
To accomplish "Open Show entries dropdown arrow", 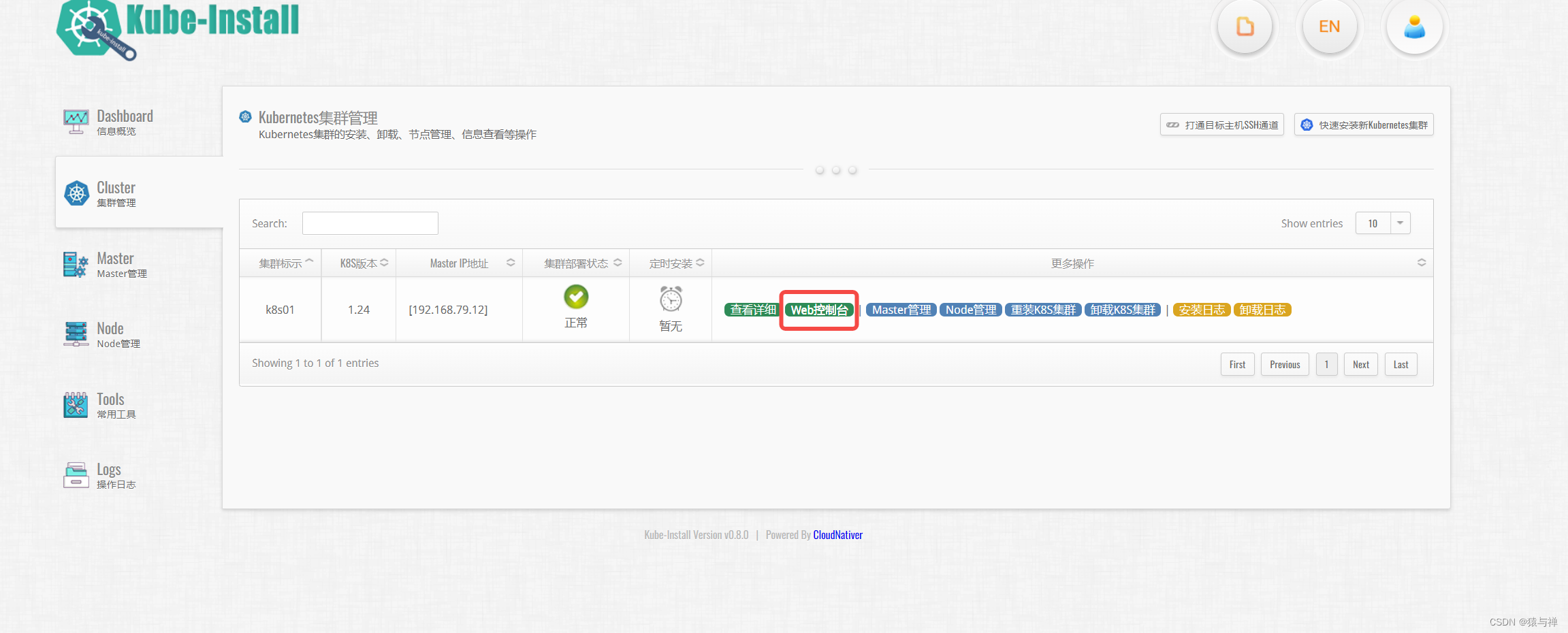I will 1401,223.
